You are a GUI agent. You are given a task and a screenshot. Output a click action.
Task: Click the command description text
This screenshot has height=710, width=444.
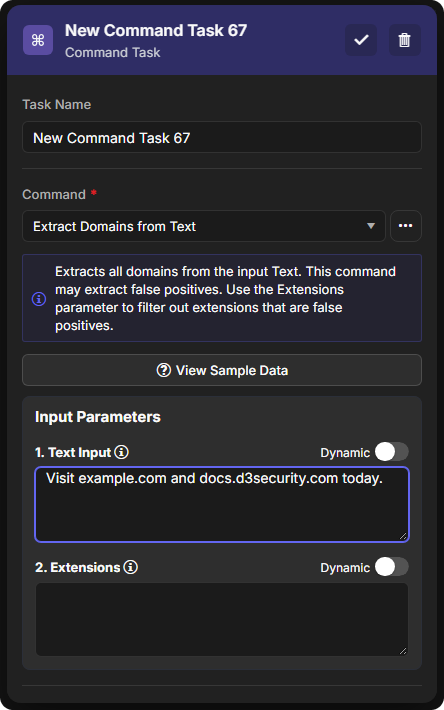(x=225, y=298)
